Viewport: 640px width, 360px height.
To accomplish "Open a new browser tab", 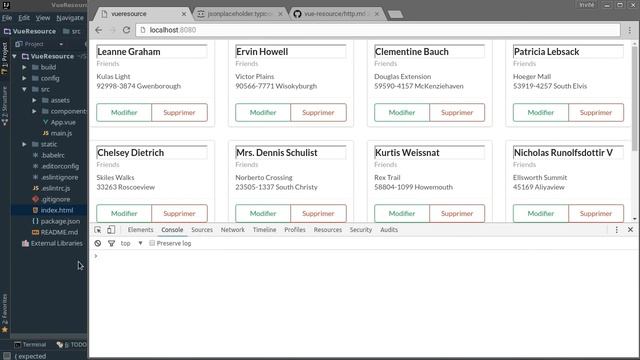I will (395, 15).
